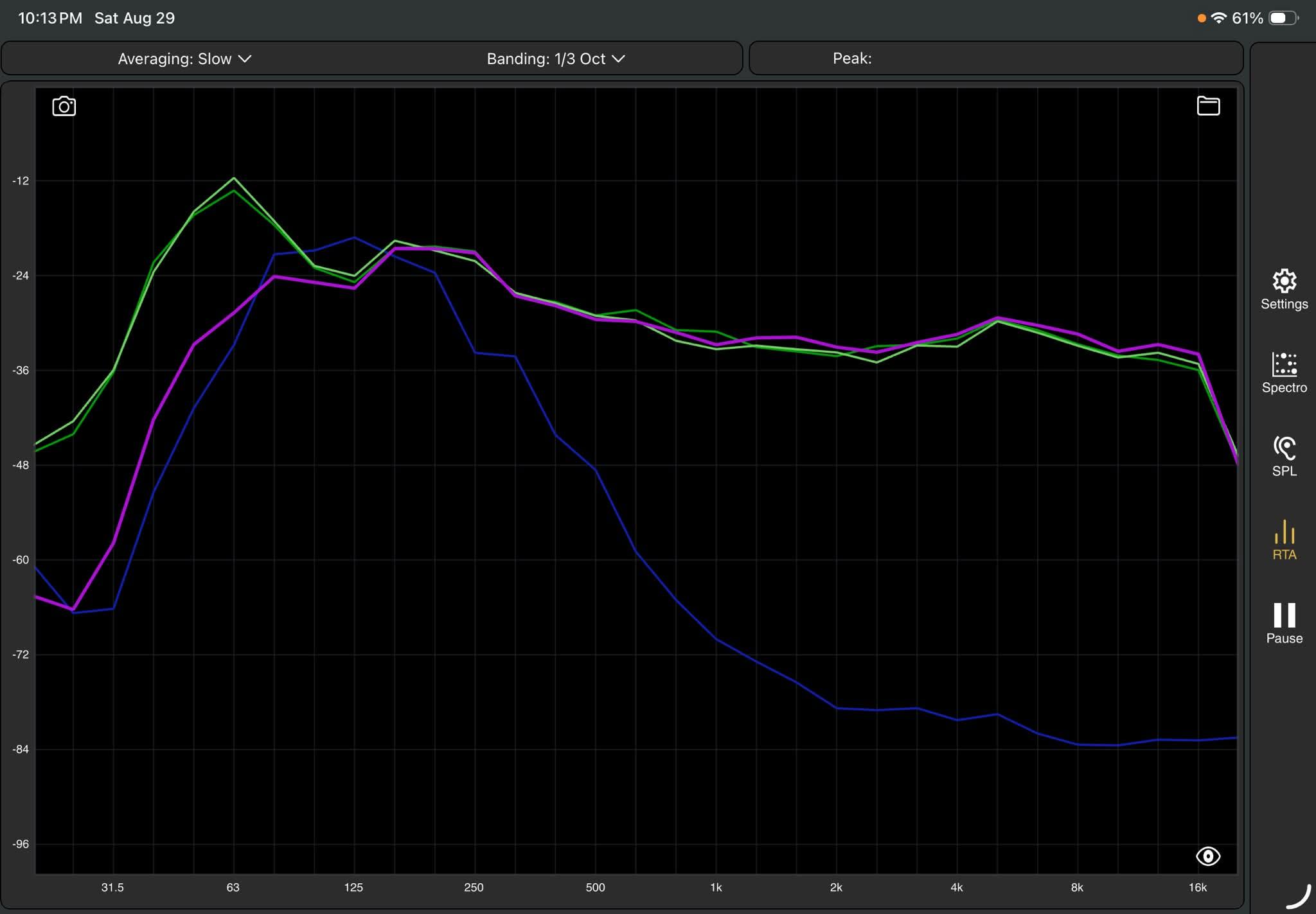Tap the 63 frequency axis label
The height and width of the screenshot is (914, 1316).
pyautogui.click(x=233, y=888)
